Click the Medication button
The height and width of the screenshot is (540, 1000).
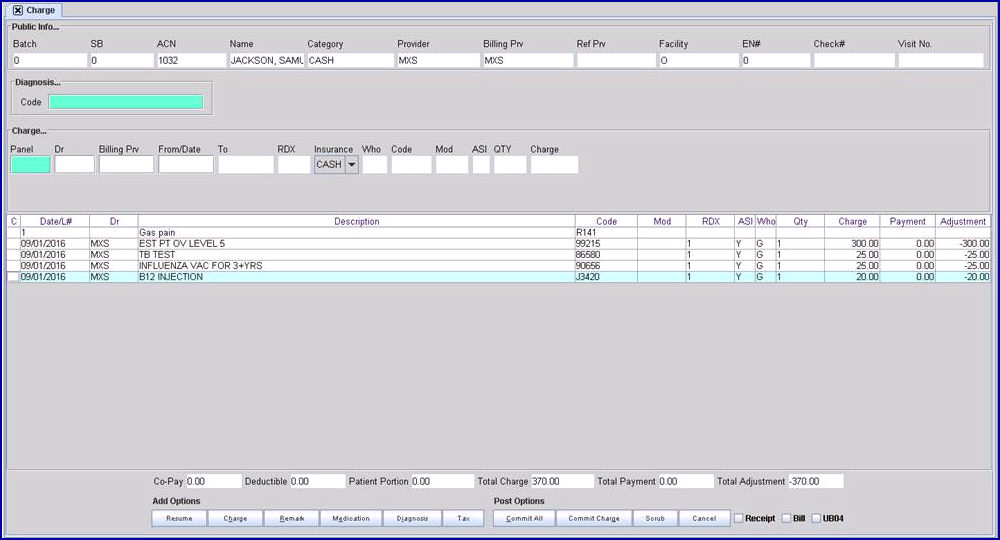point(351,518)
